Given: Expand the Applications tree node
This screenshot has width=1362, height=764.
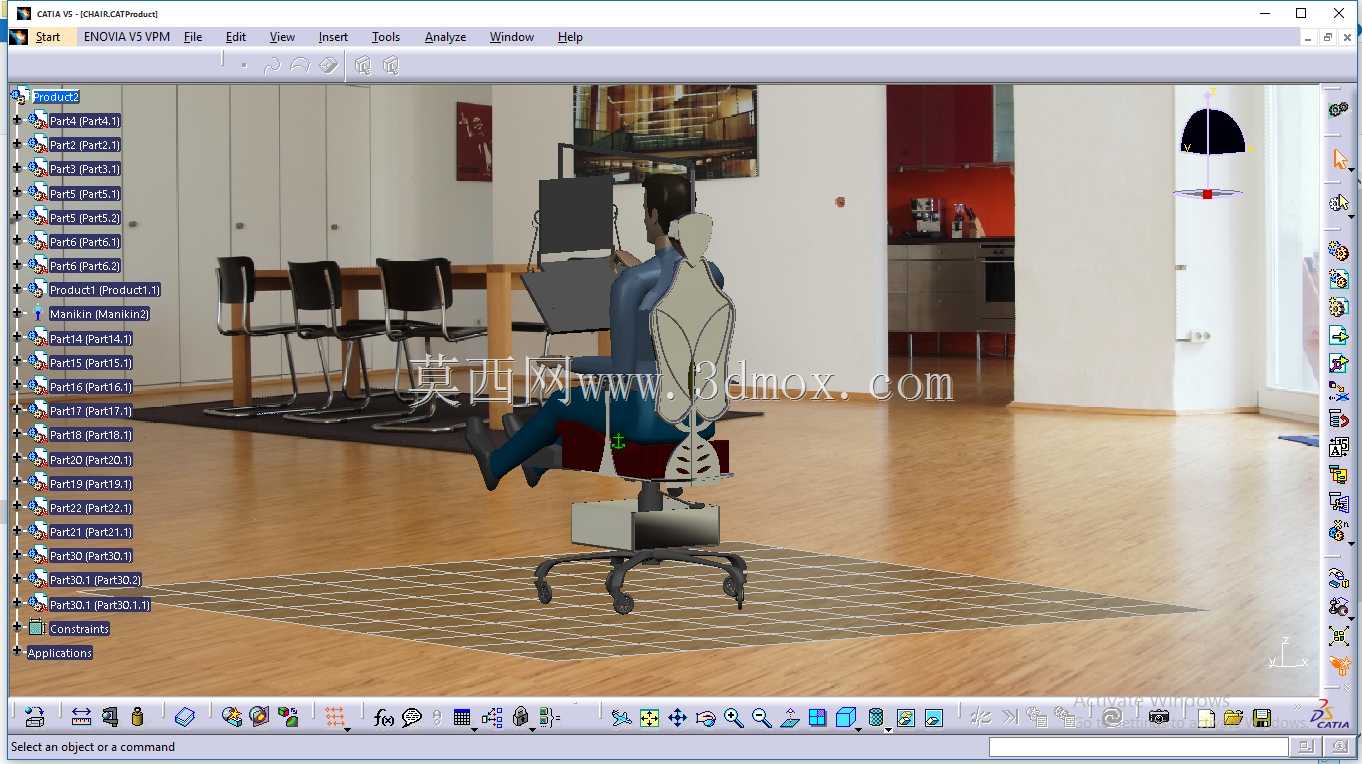Looking at the screenshot, I should pyautogui.click(x=16, y=652).
